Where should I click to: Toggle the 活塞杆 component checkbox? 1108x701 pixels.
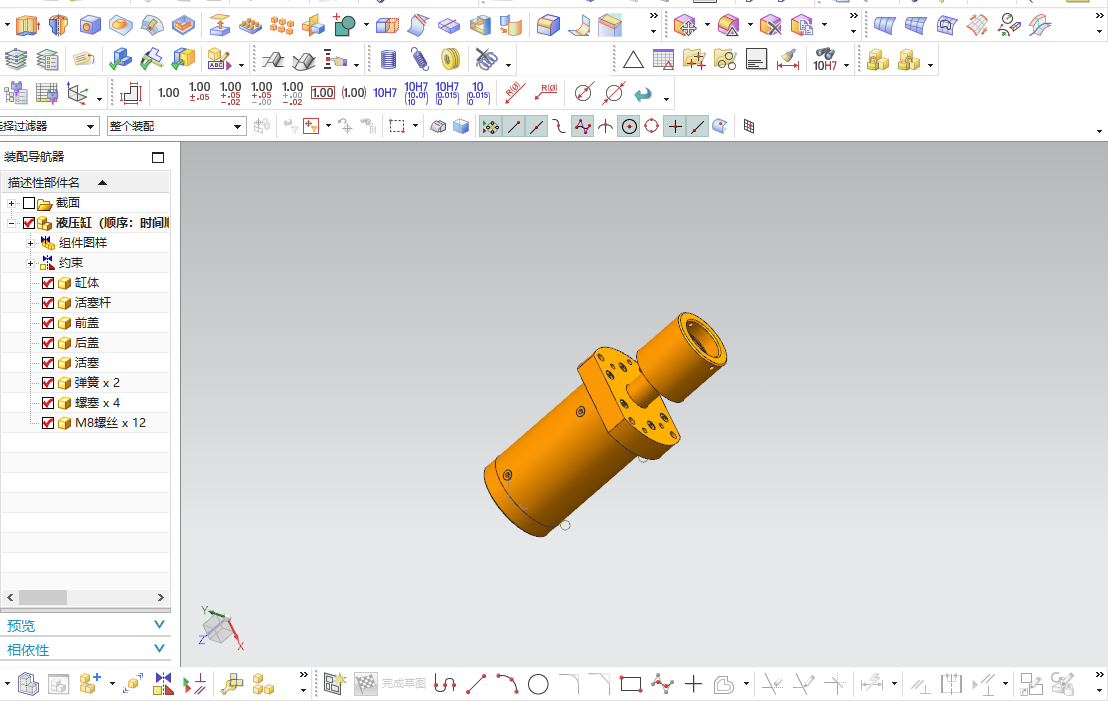coord(48,302)
